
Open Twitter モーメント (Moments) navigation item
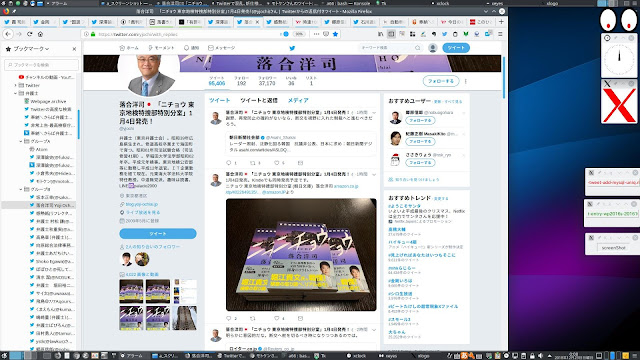point(161,48)
